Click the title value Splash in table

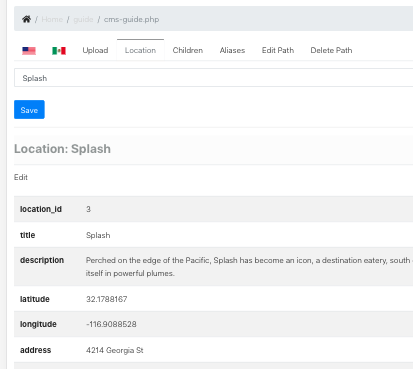98,235
